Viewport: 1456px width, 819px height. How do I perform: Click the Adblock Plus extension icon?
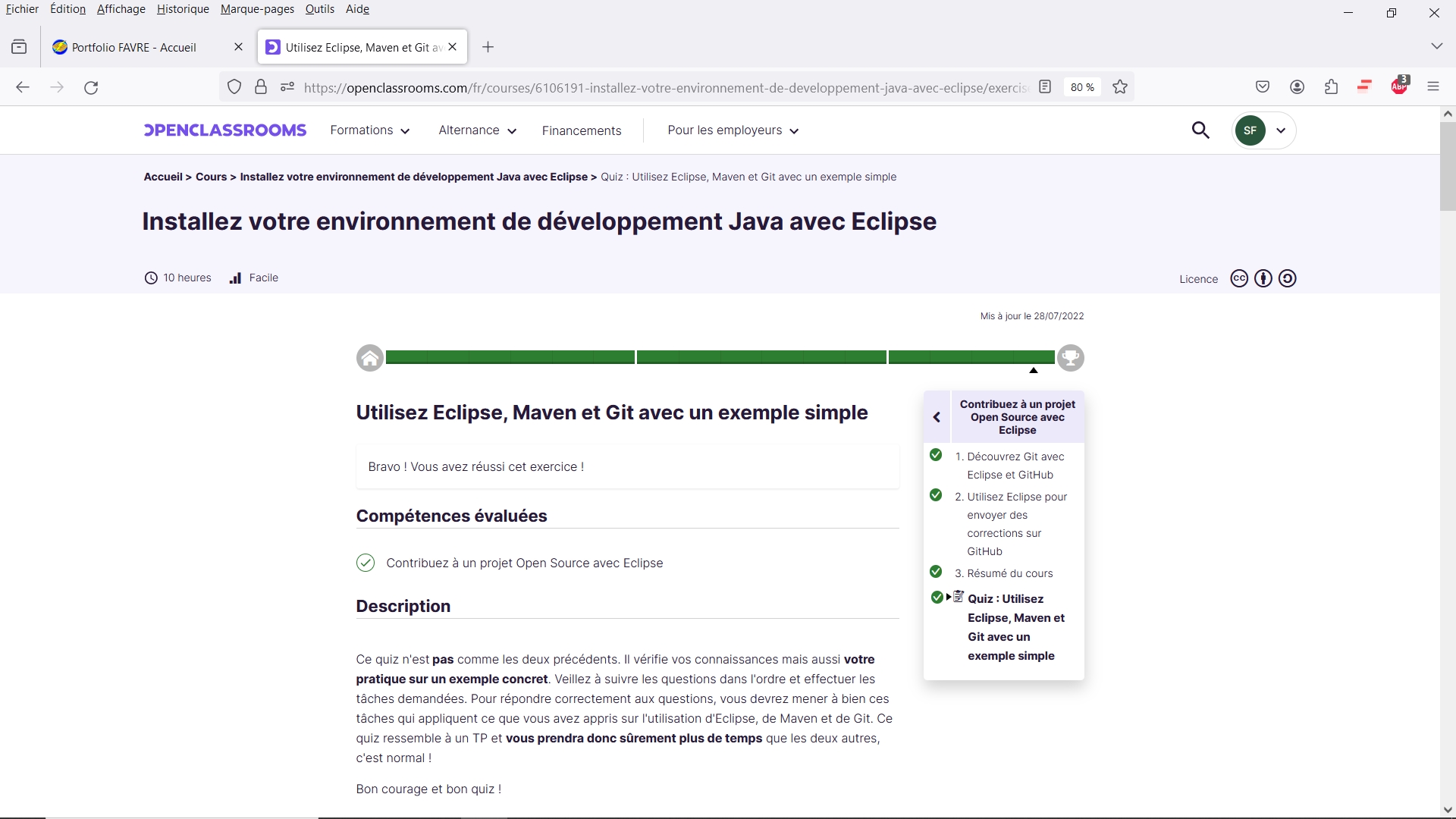click(x=1400, y=86)
